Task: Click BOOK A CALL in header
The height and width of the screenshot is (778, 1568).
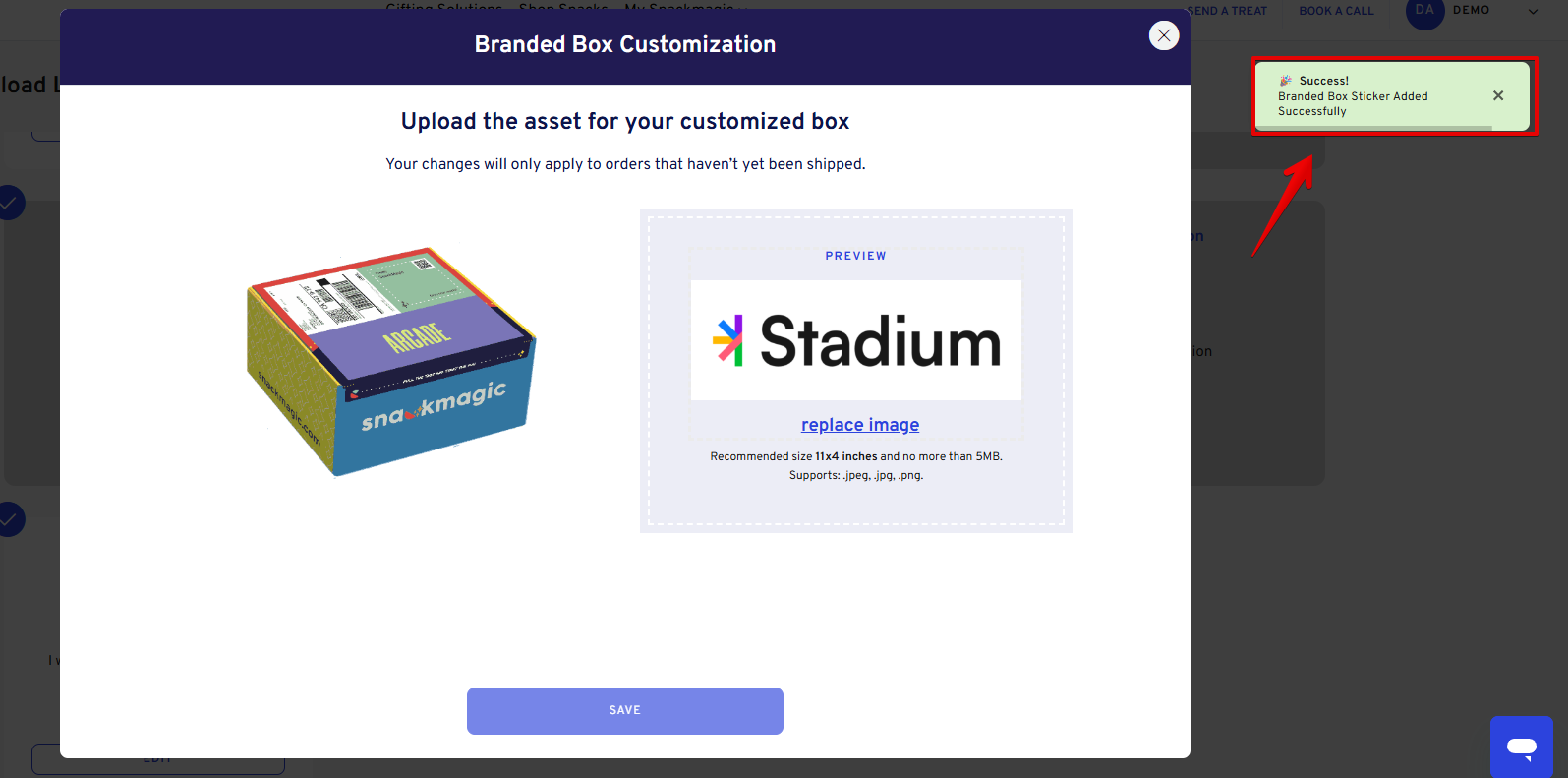Action: [1336, 11]
